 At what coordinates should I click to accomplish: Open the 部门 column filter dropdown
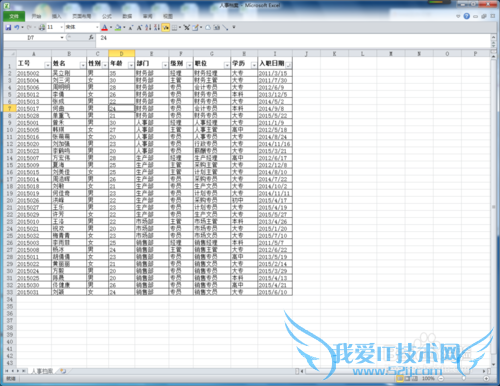click(x=165, y=65)
